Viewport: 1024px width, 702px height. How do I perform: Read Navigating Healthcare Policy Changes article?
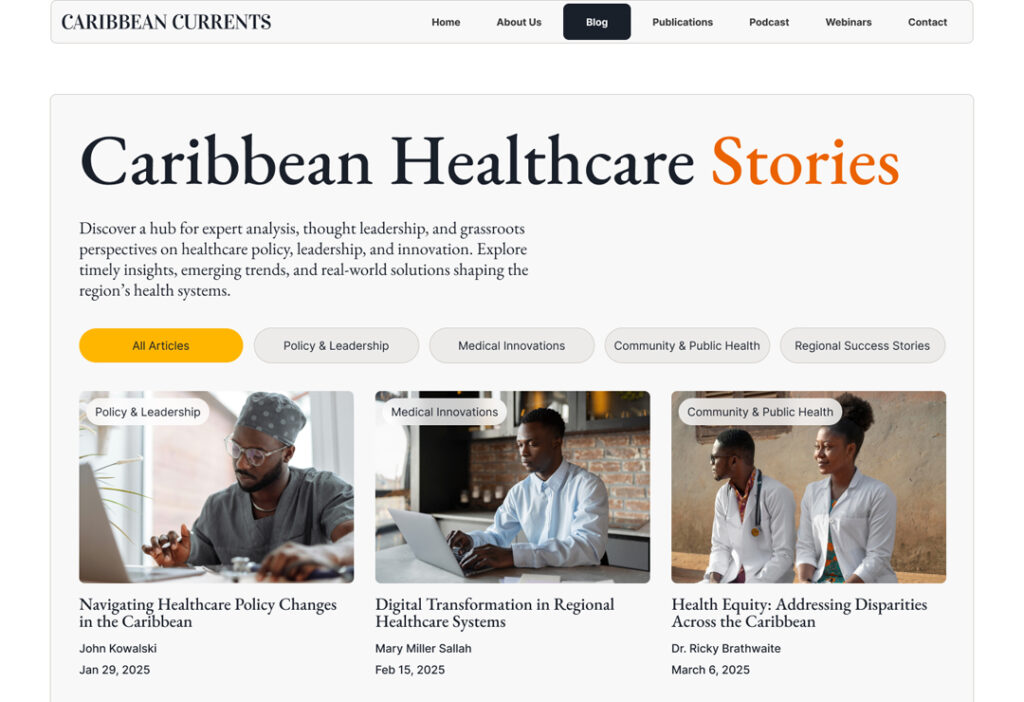pyautogui.click(x=208, y=613)
